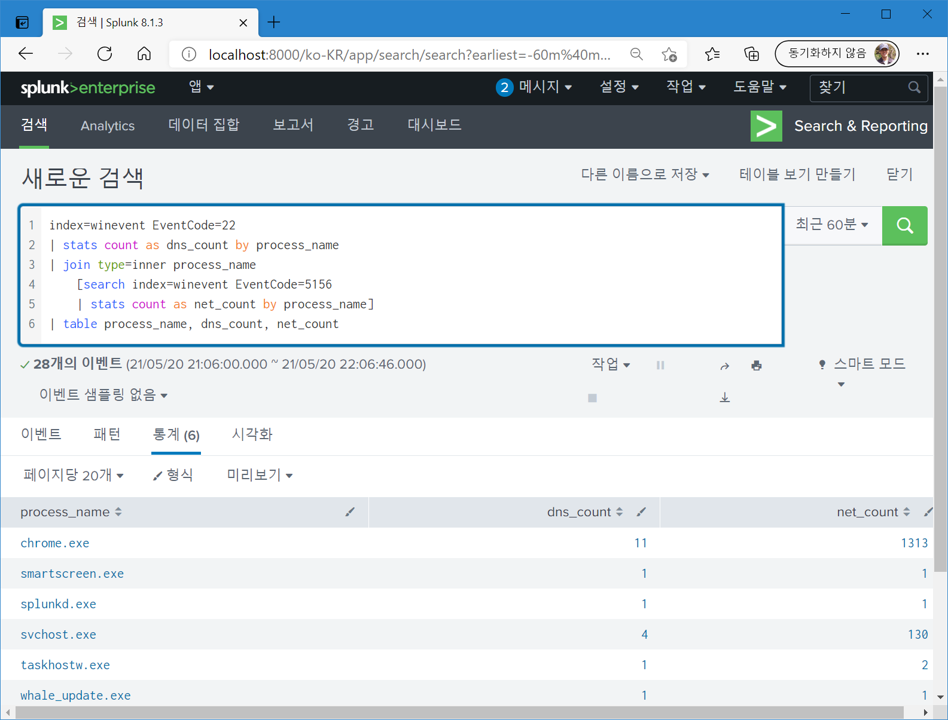Stop the search job with the stop icon
The width and height of the screenshot is (948, 720).
coord(592,397)
